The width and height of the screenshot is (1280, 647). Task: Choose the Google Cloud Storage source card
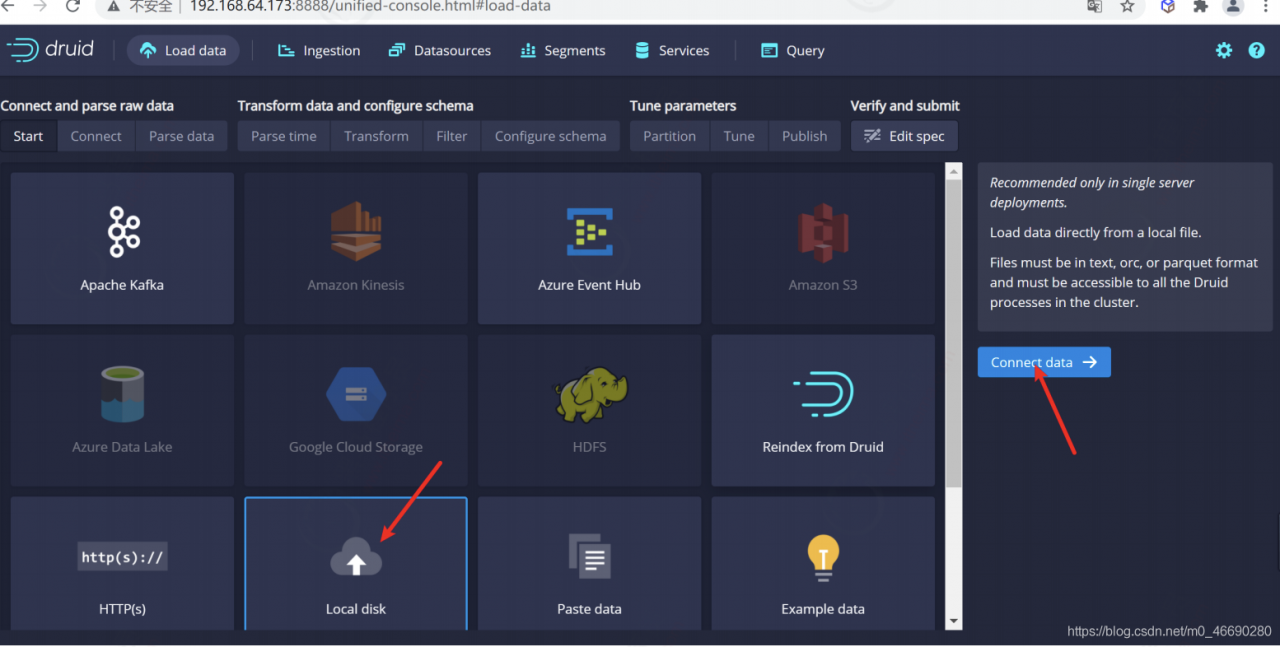356,410
